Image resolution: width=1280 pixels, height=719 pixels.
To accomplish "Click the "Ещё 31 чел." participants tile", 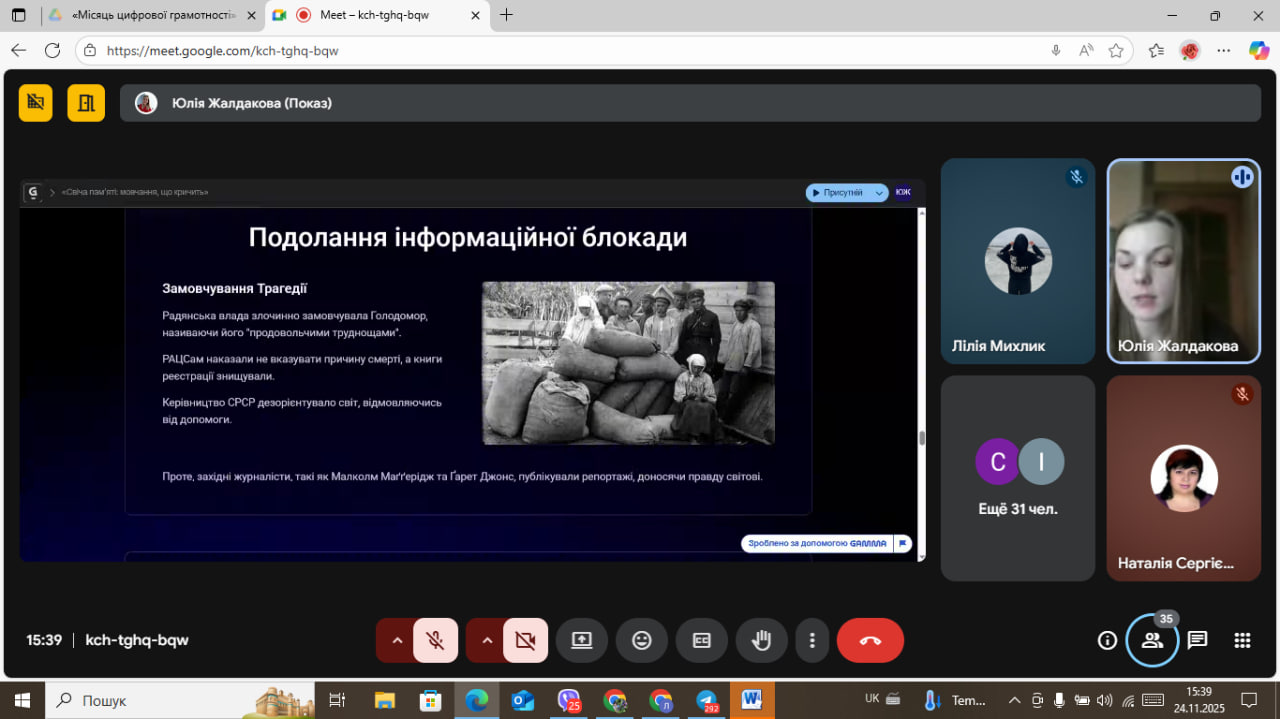I will pos(1018,478).
